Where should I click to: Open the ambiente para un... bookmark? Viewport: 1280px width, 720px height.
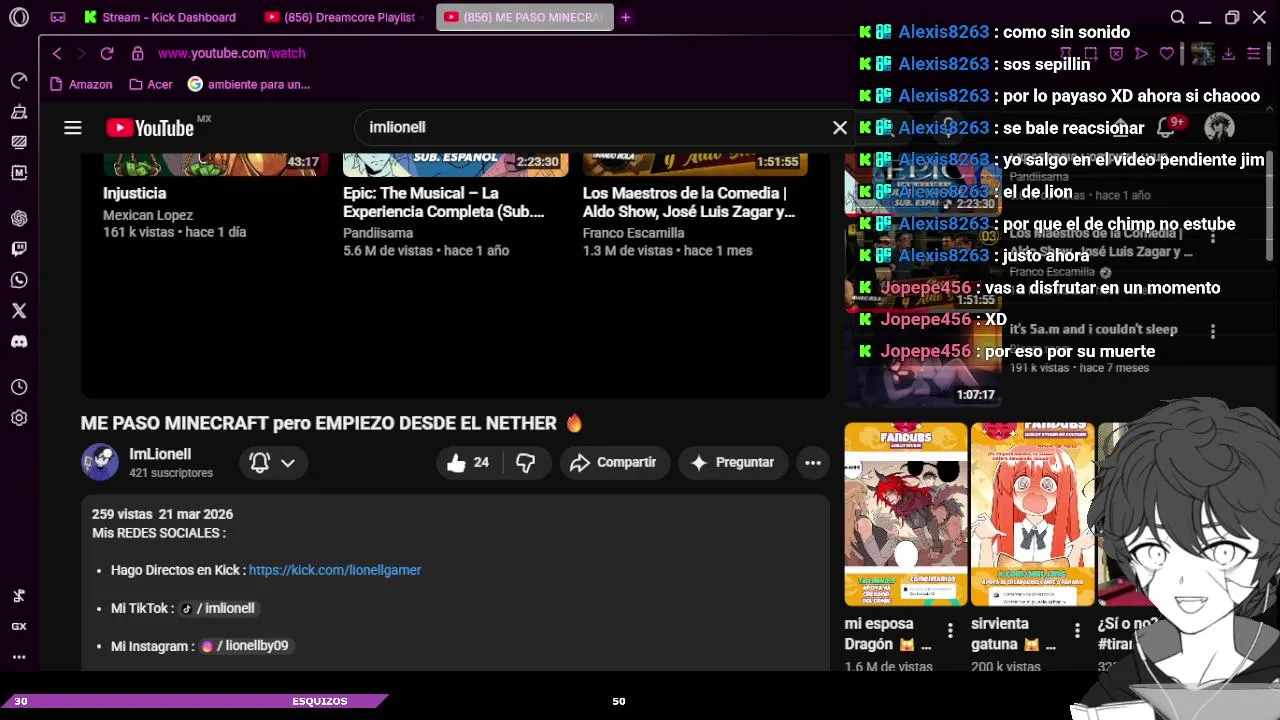[x=249, y=85]
